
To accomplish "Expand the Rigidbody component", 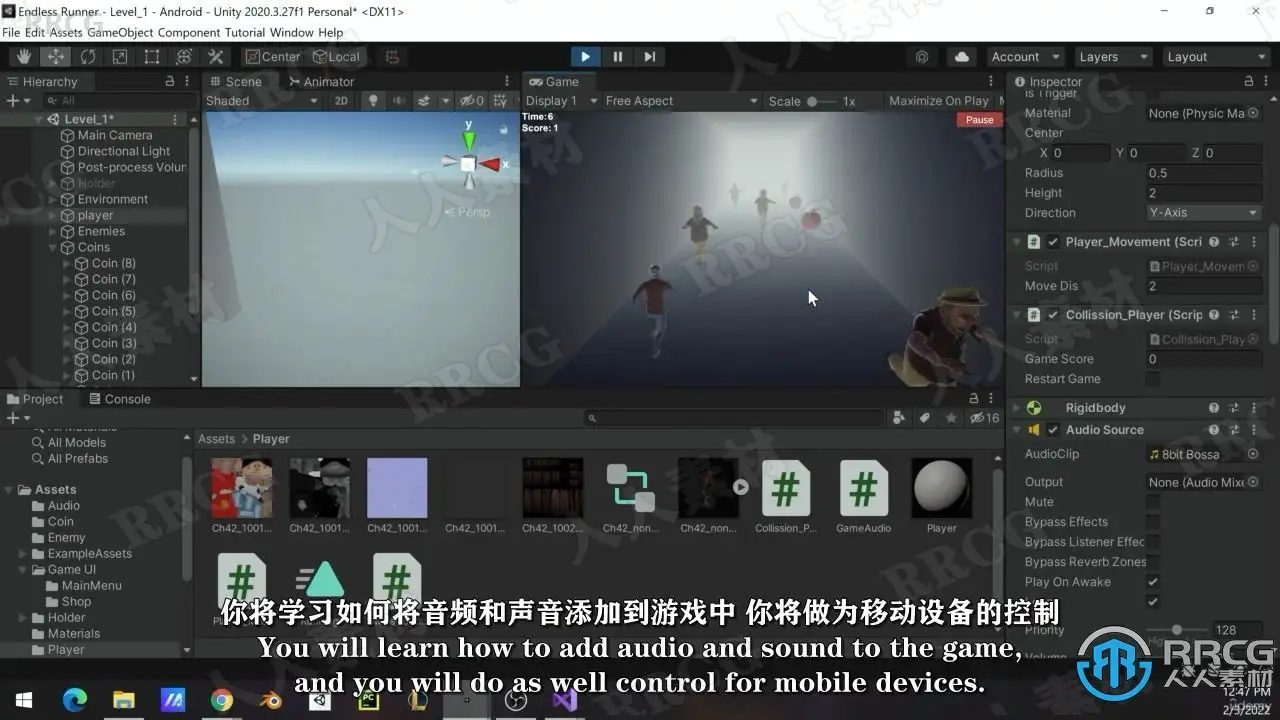I will [1017, 408].
